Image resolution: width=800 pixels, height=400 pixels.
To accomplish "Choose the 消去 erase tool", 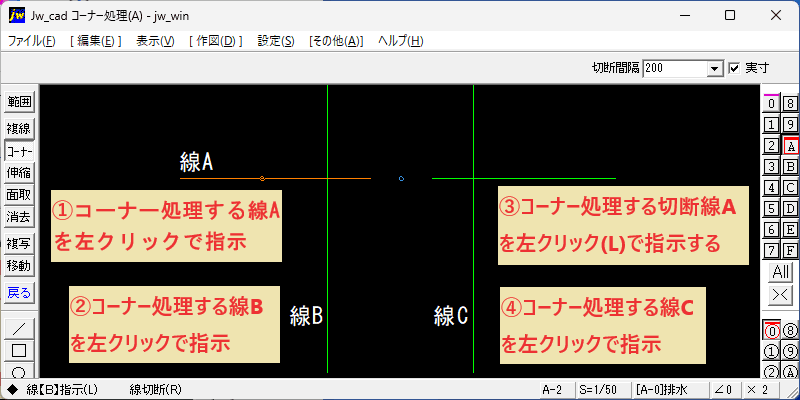I will coord(19,217).
